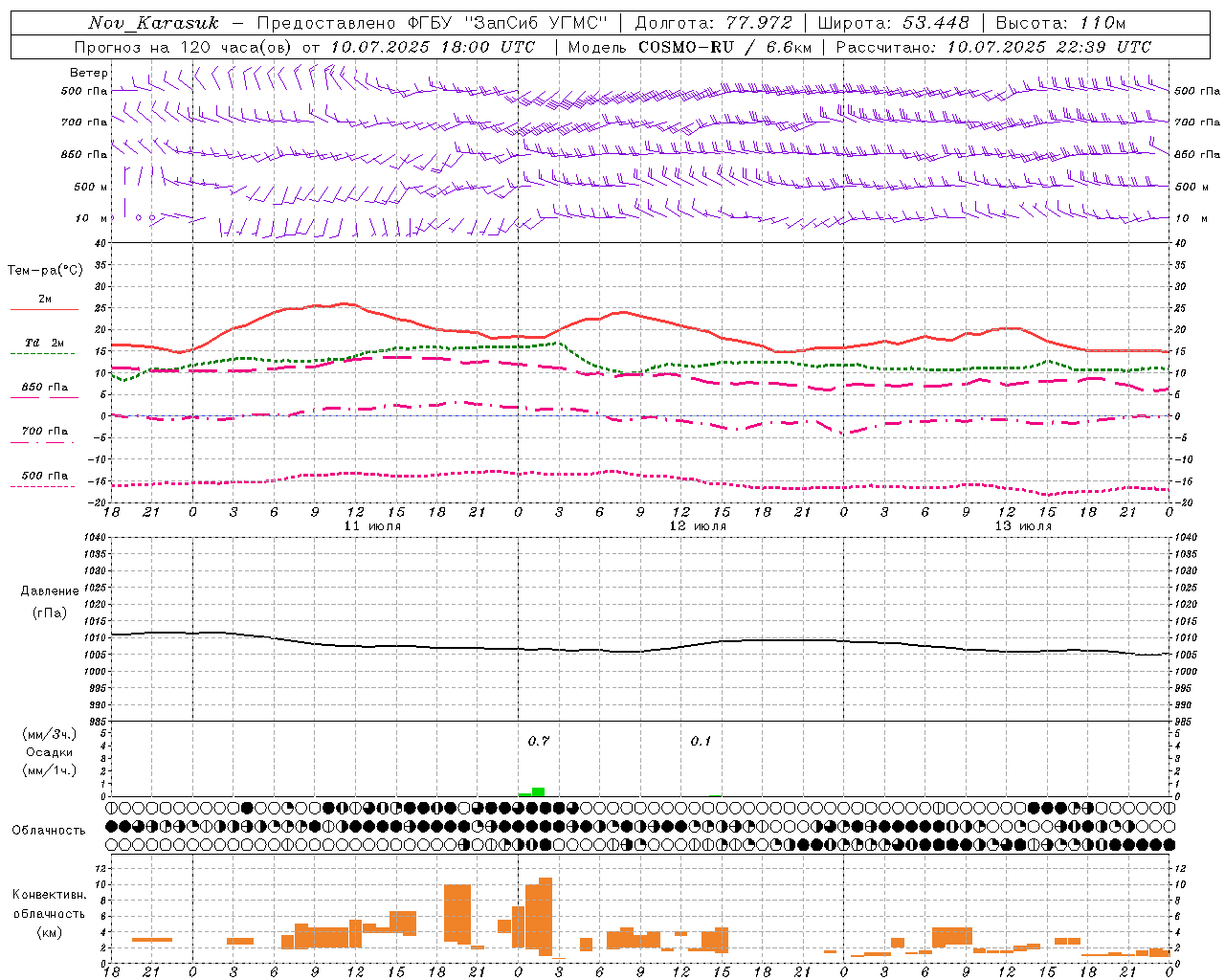This screenshot has height=980, width=1225.
Task: Click the Давление pressure panel label
Action: 50,591
